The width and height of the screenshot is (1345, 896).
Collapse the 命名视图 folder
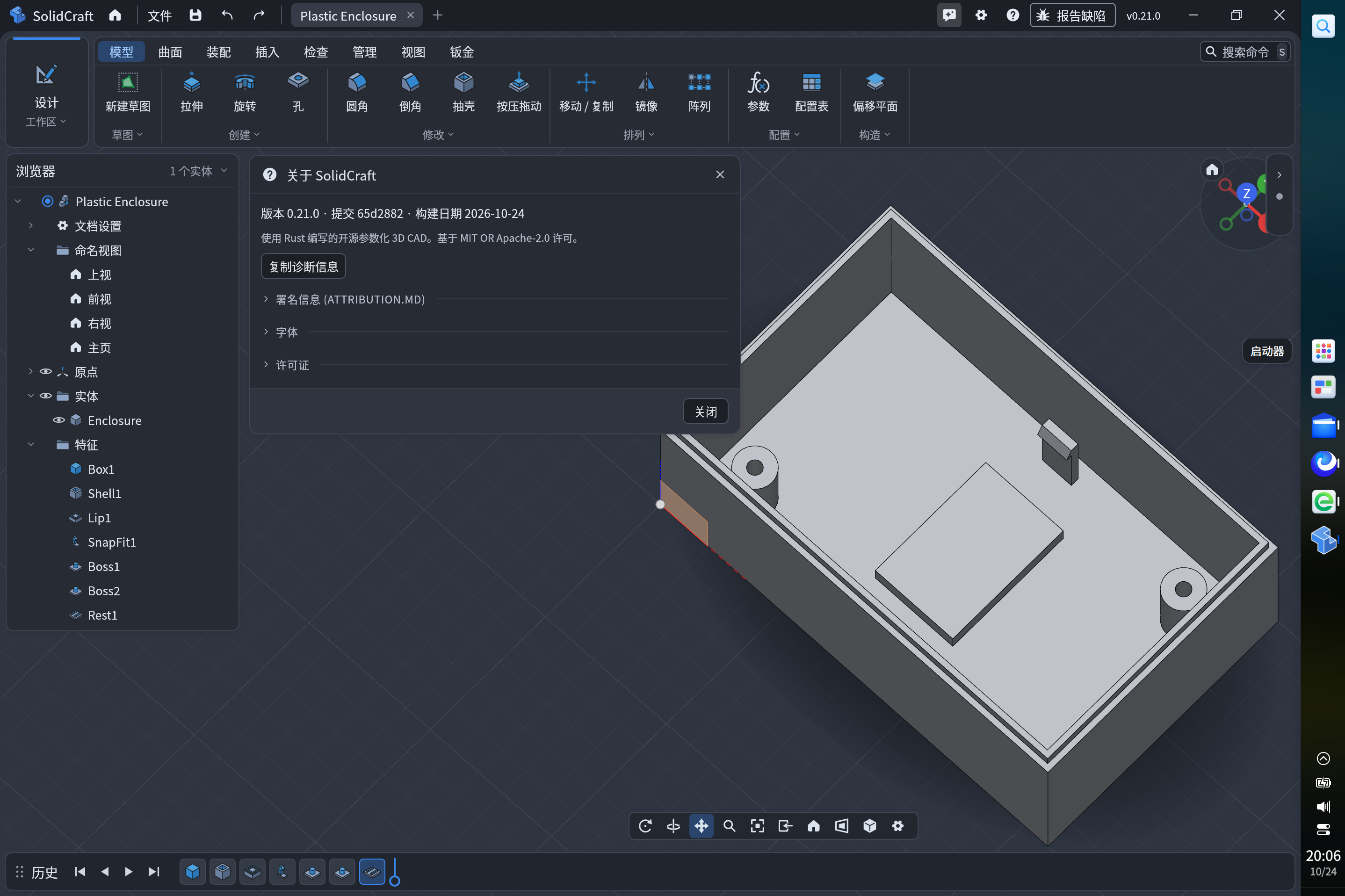[31, 250]
